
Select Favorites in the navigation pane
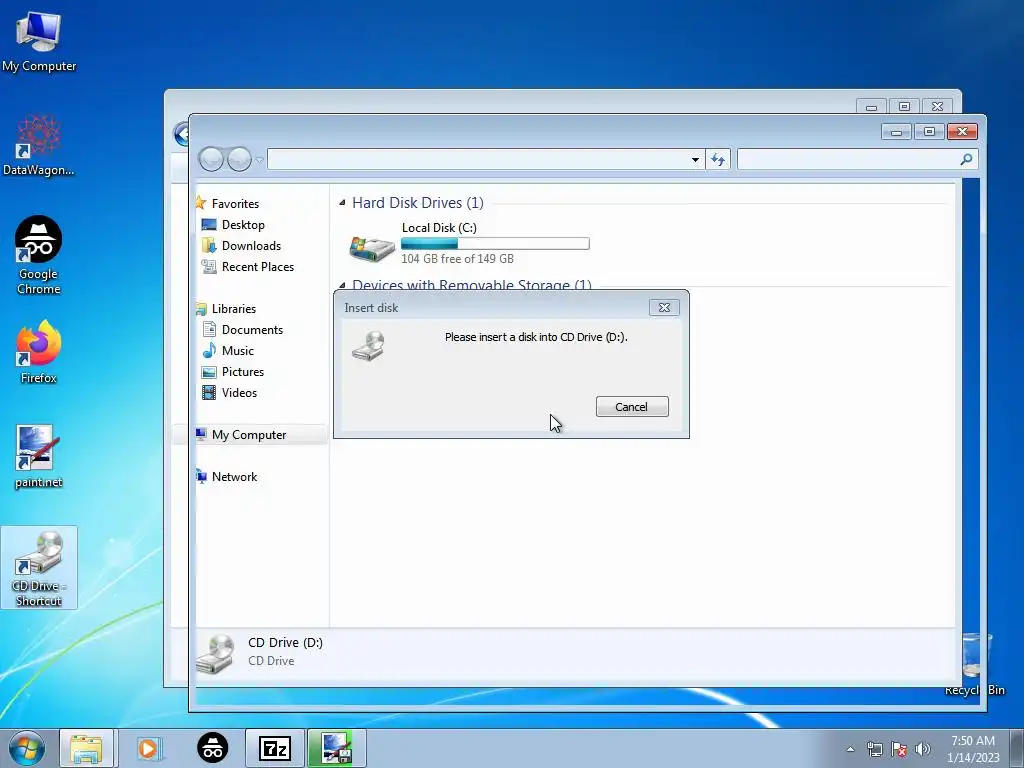(x=235, y=204)
